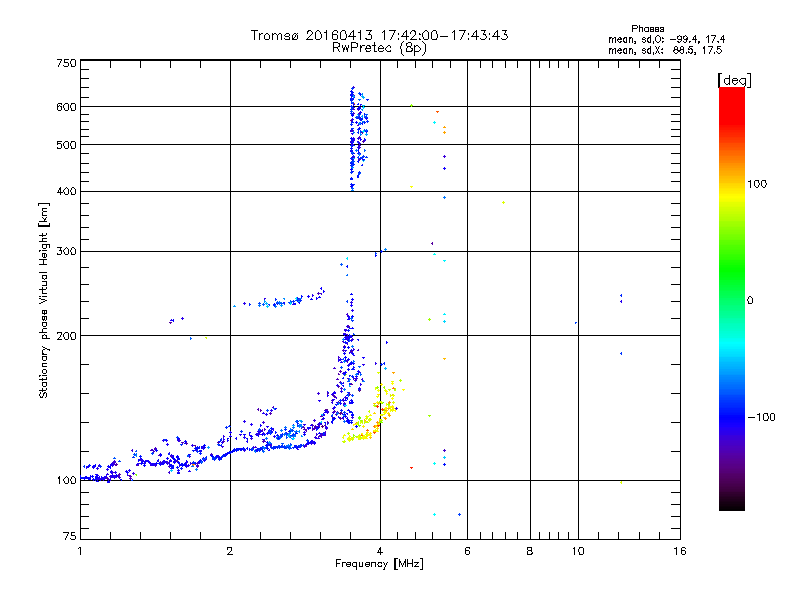Click the y-axis tick label '400'
This screenshot has height=600, width=800.
coord(66,191)
